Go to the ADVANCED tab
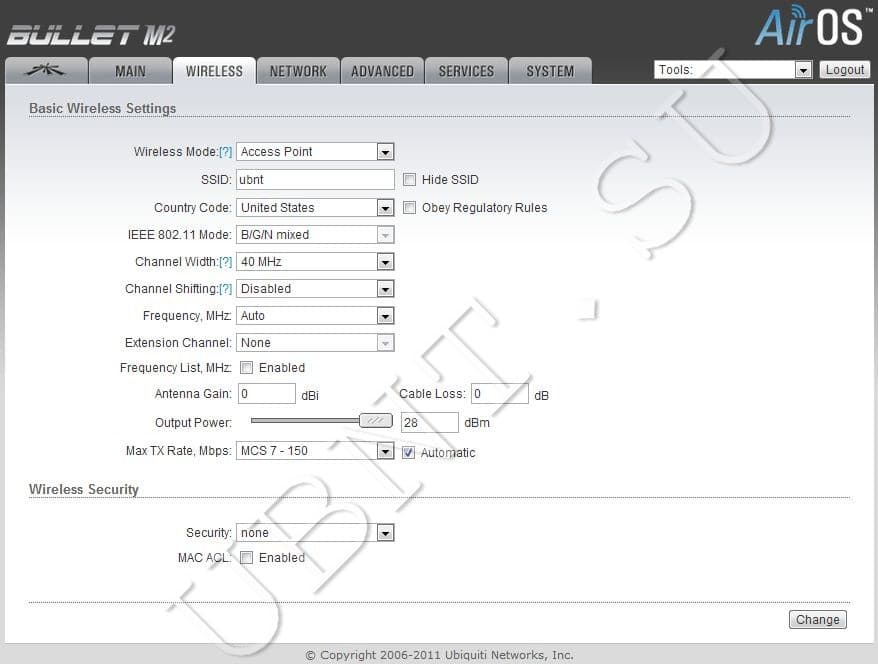 coord(382,71)
